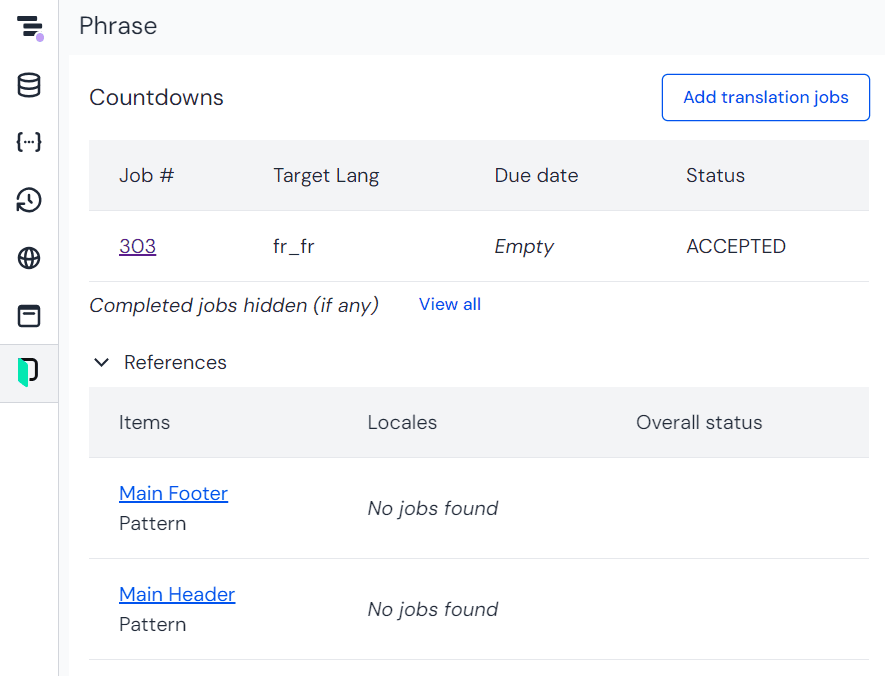Click No jobs found in Main Footer row
Screen dimensions: 885x676
click(x=433, y=508)
